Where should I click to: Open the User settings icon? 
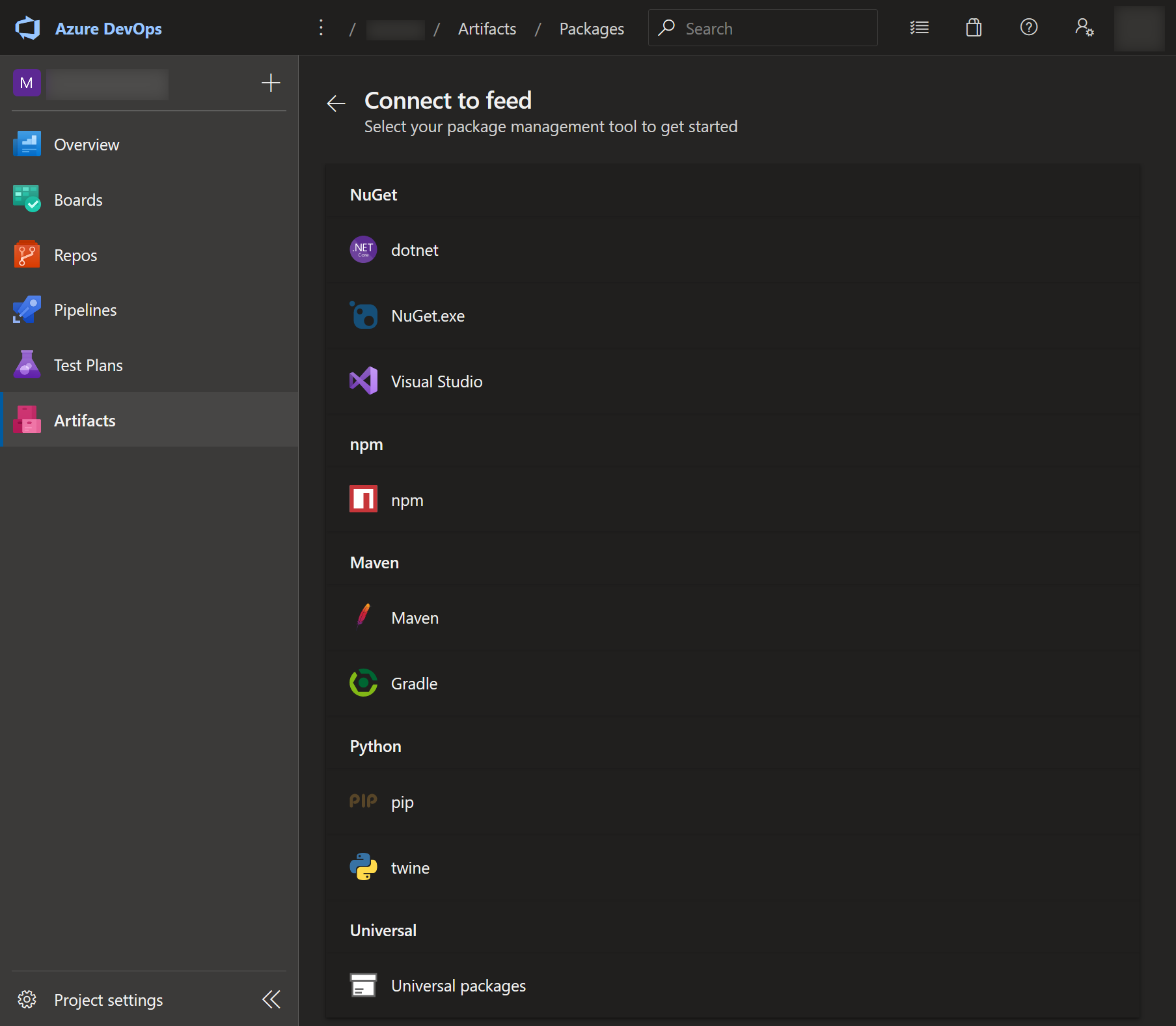click(x=1084, y=27)
